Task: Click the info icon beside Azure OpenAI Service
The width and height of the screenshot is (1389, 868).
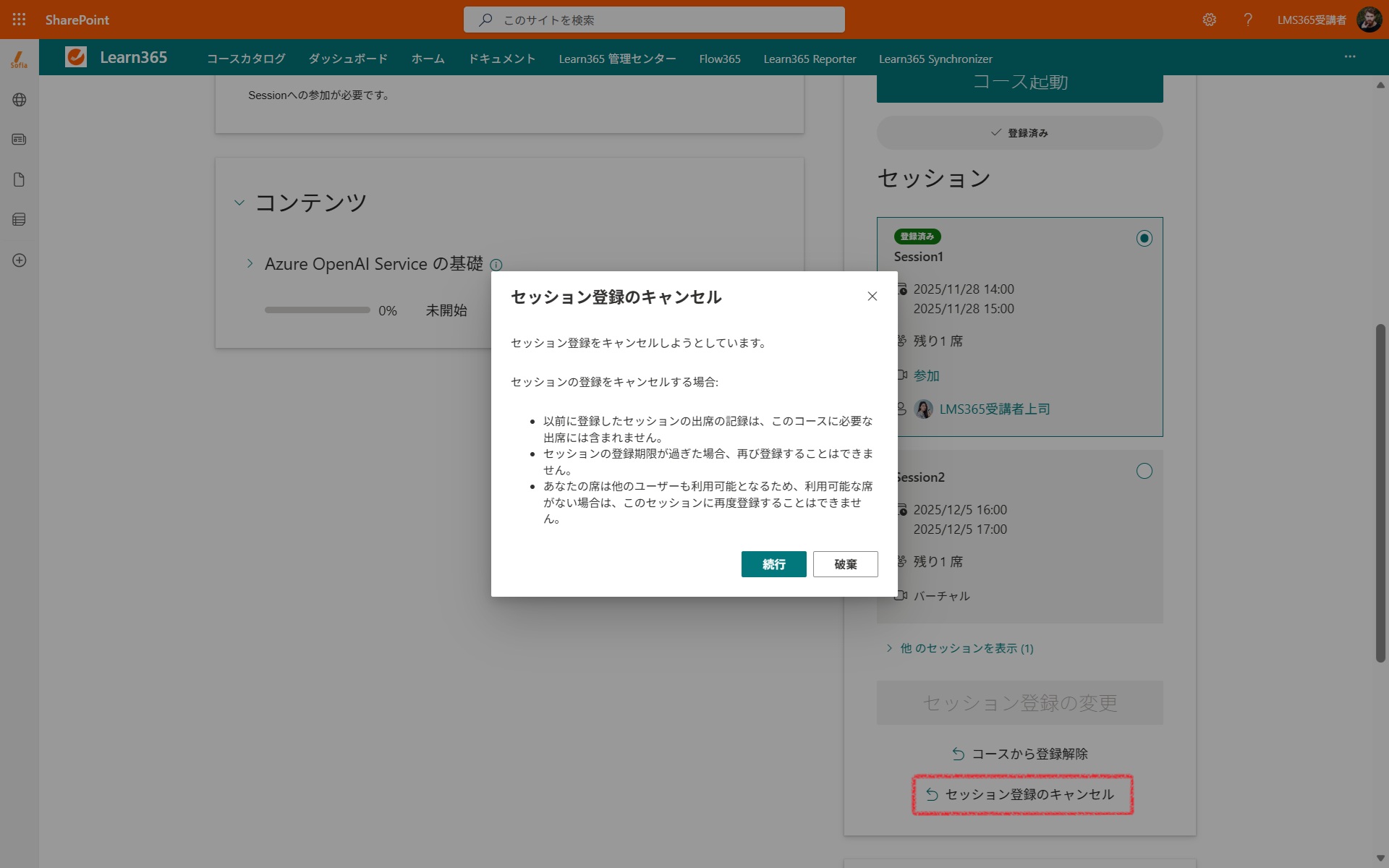Action: (x=496, y=265)
